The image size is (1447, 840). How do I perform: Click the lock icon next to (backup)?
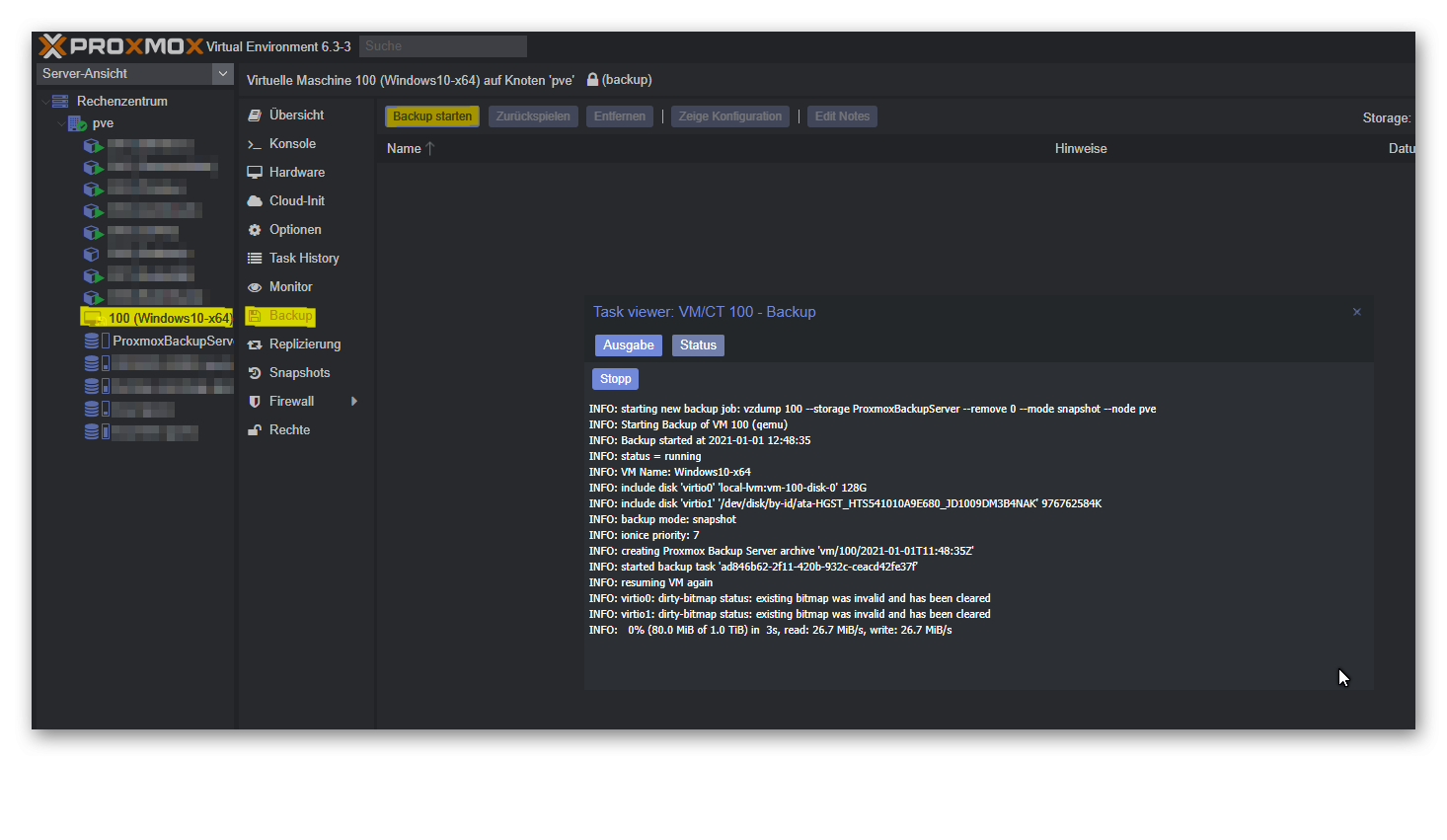[592, 80]
